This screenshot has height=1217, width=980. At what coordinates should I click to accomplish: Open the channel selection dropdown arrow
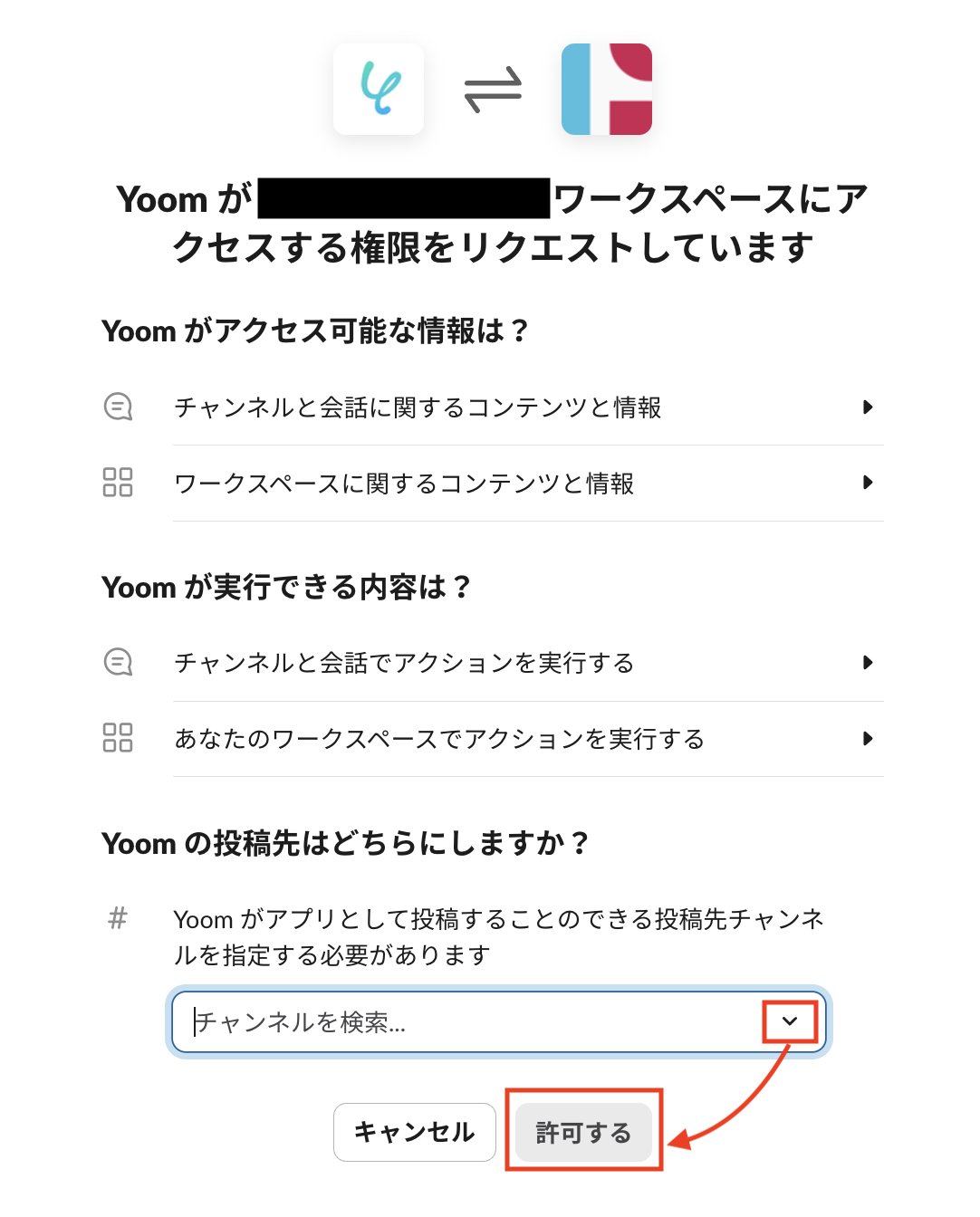(x=789, y=1021)
